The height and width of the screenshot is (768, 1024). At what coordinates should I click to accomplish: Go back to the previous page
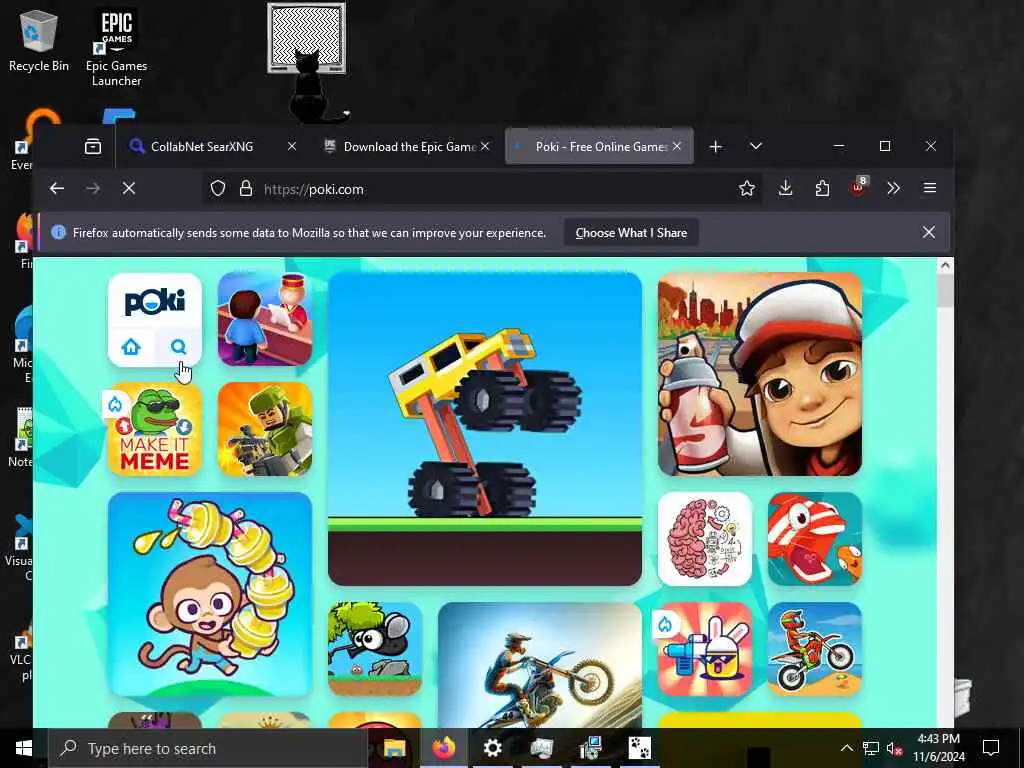(x=57, y=189)
